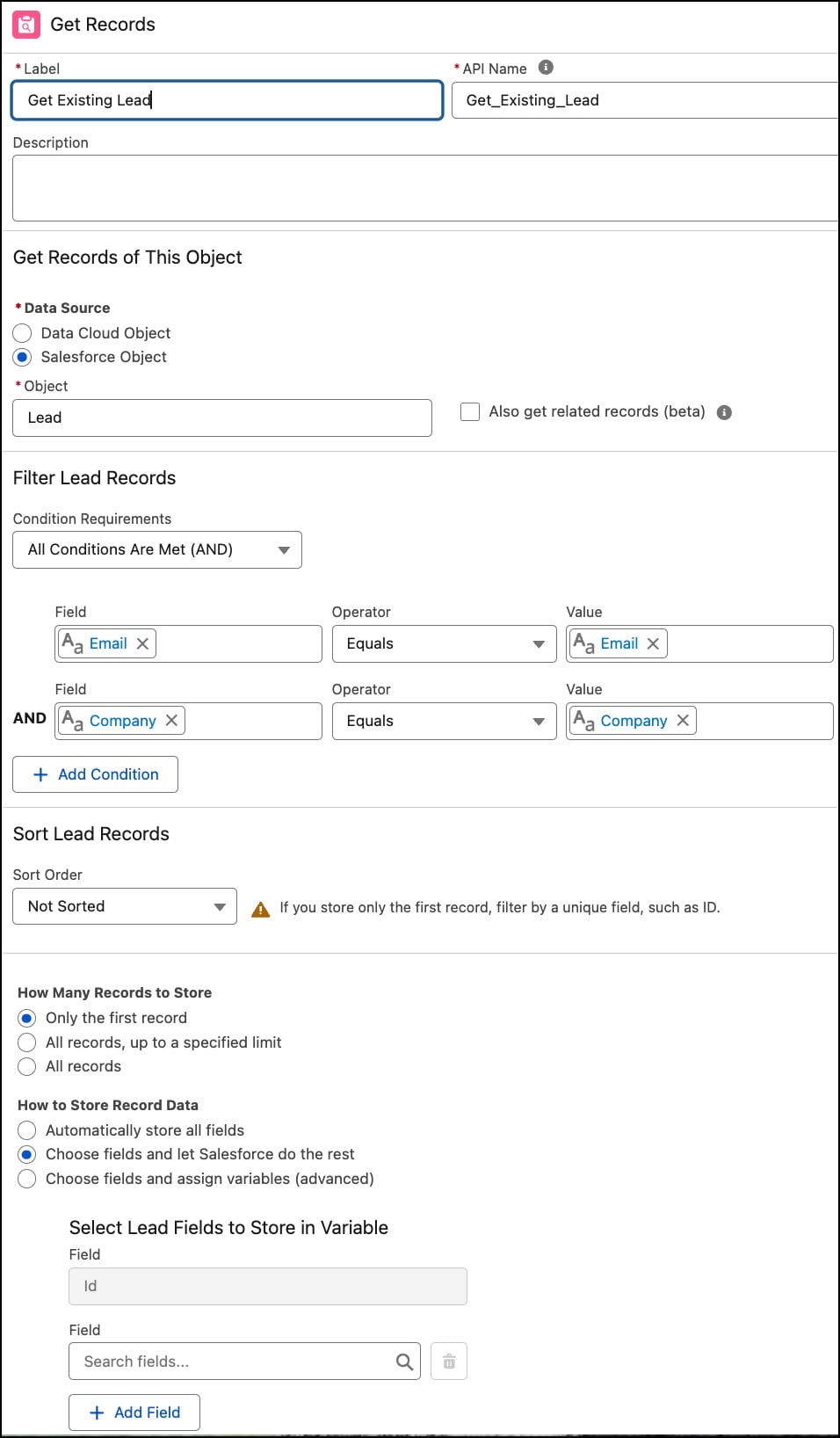
Task: Open the API Name info tooltip icon
Action: click(x=546, y=68)
